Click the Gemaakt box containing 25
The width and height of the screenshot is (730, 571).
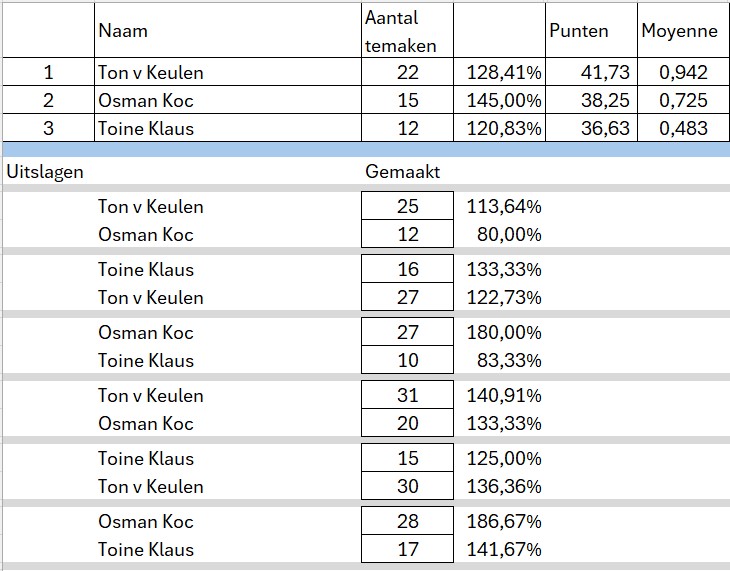click(x=407, y=207)
